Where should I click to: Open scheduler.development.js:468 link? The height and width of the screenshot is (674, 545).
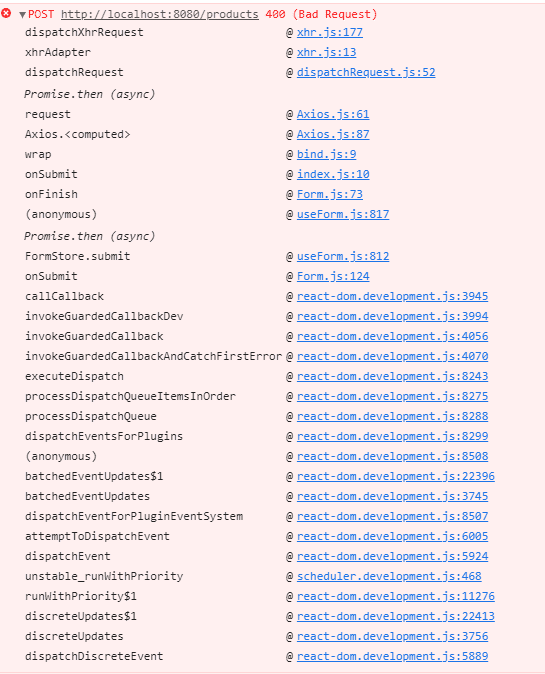pos(389,576)
